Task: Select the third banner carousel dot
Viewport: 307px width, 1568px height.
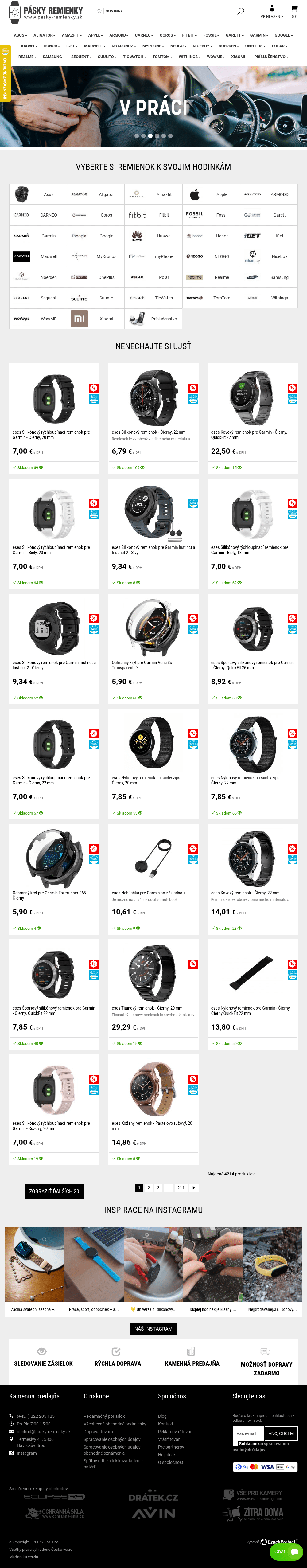Action: coord(150,136)
